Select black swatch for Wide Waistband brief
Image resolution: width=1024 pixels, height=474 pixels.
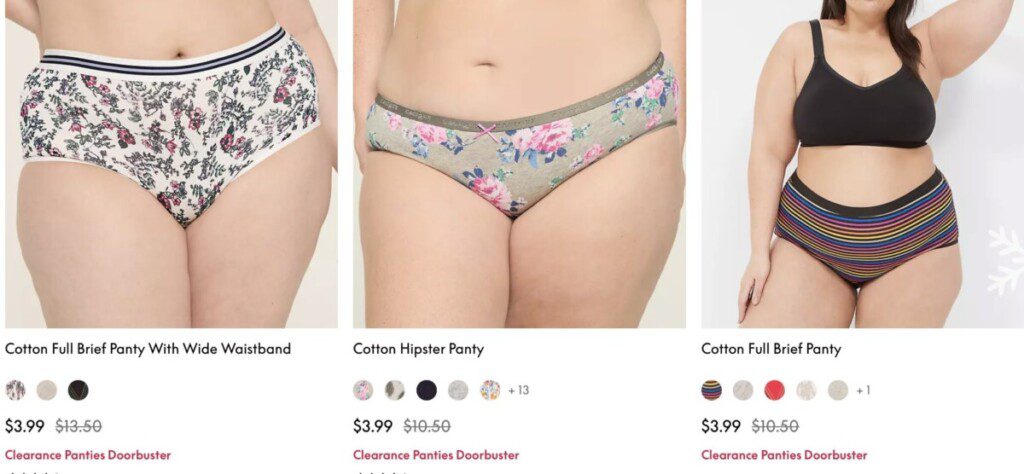coord(78,390)
